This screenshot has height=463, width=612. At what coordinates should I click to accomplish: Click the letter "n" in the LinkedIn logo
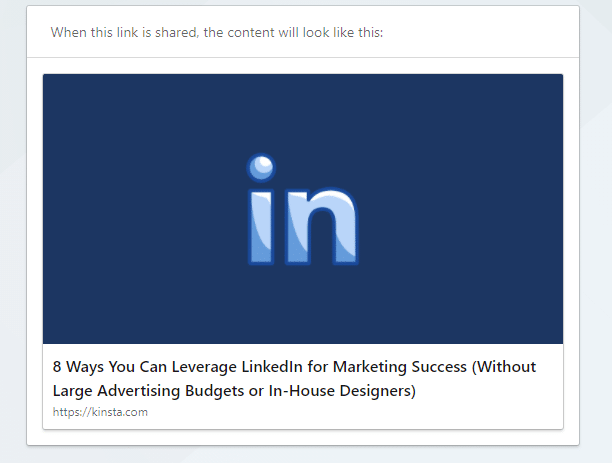click(x=320, y=227)
